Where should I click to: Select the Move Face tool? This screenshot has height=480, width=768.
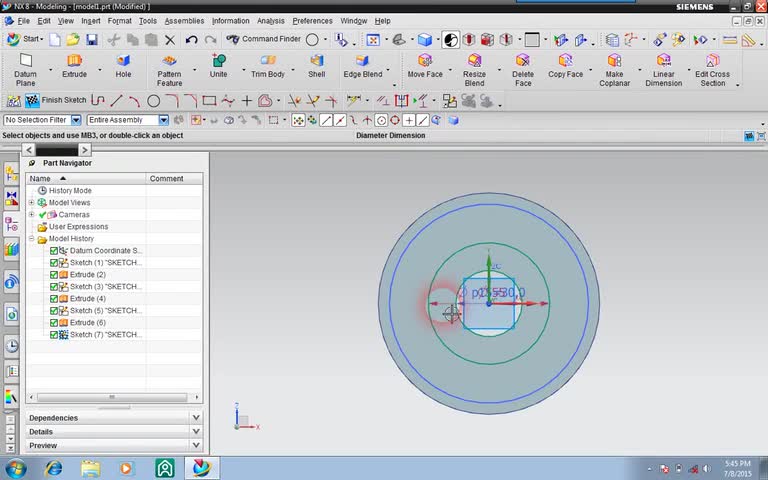point(424,62)
